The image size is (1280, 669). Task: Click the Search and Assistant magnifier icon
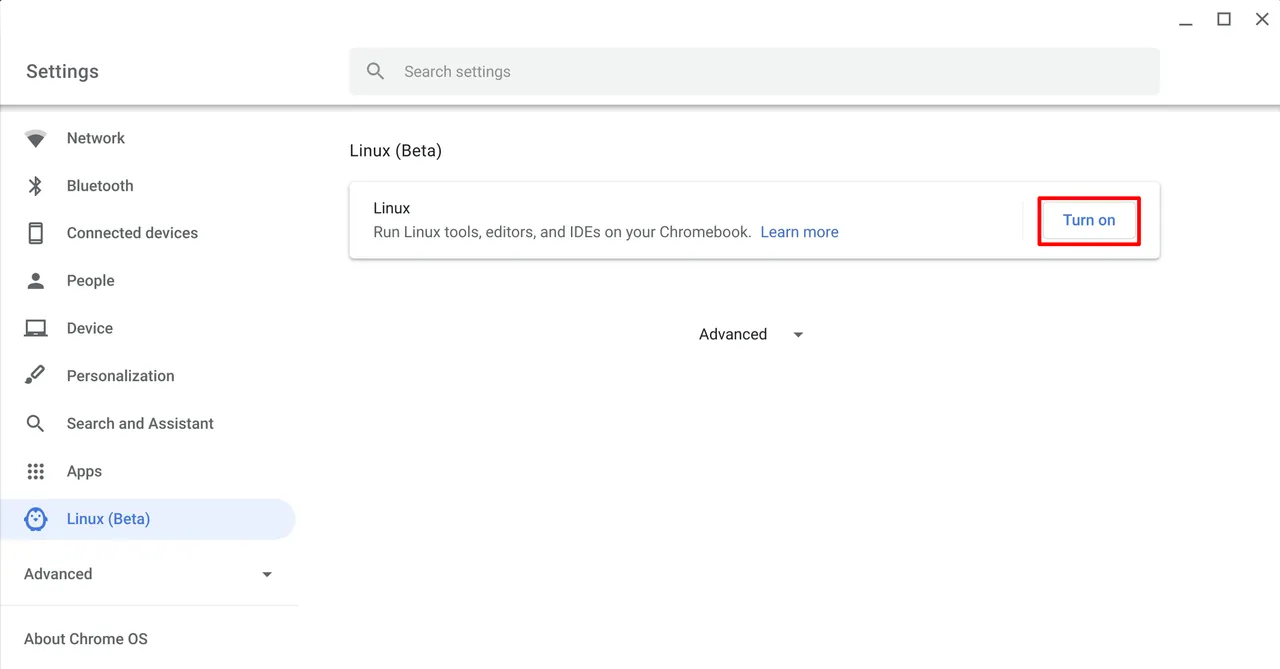pyautogui.click(x=36, y=424)
